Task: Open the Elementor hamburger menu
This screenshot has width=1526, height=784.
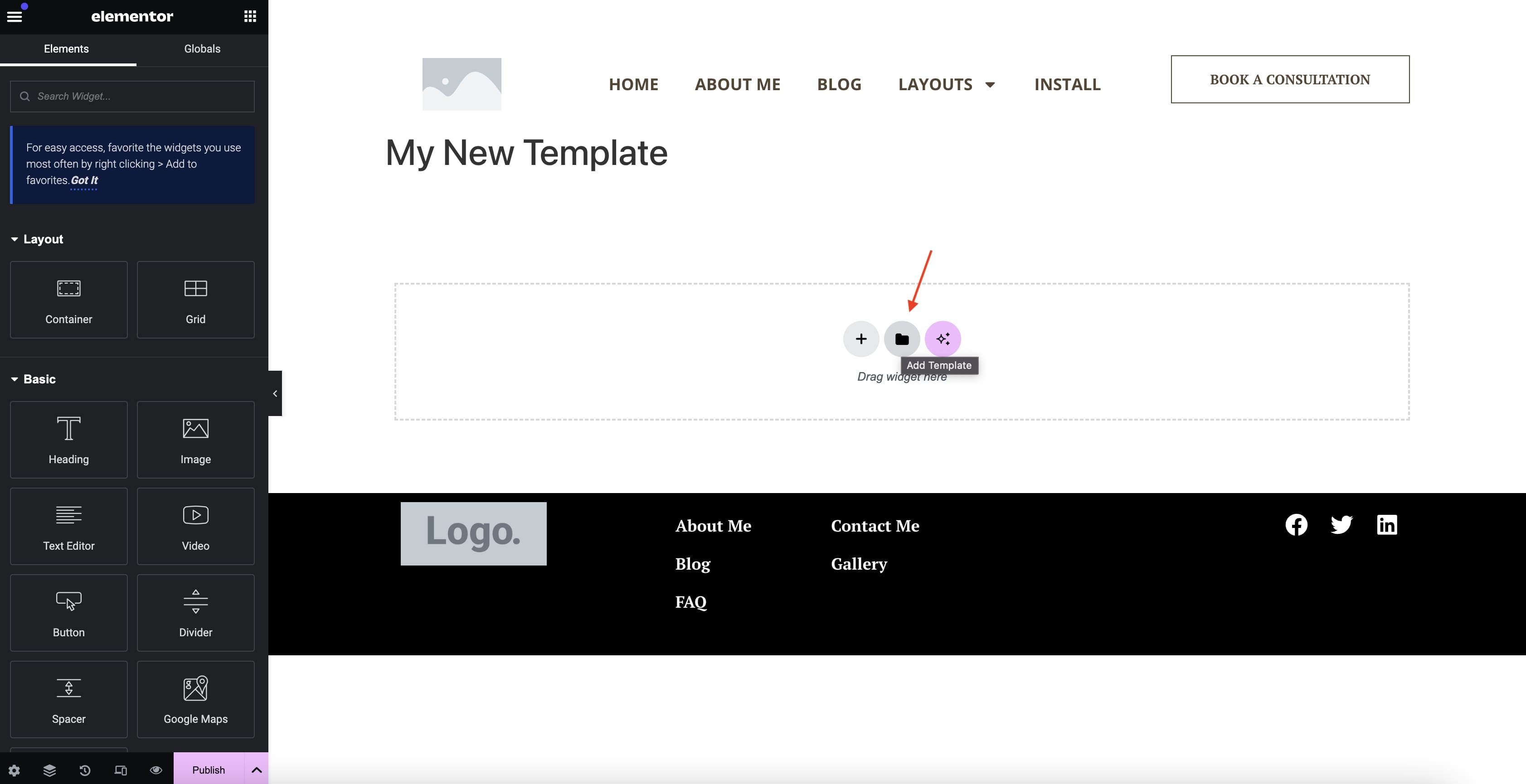Action: [14, 17]
